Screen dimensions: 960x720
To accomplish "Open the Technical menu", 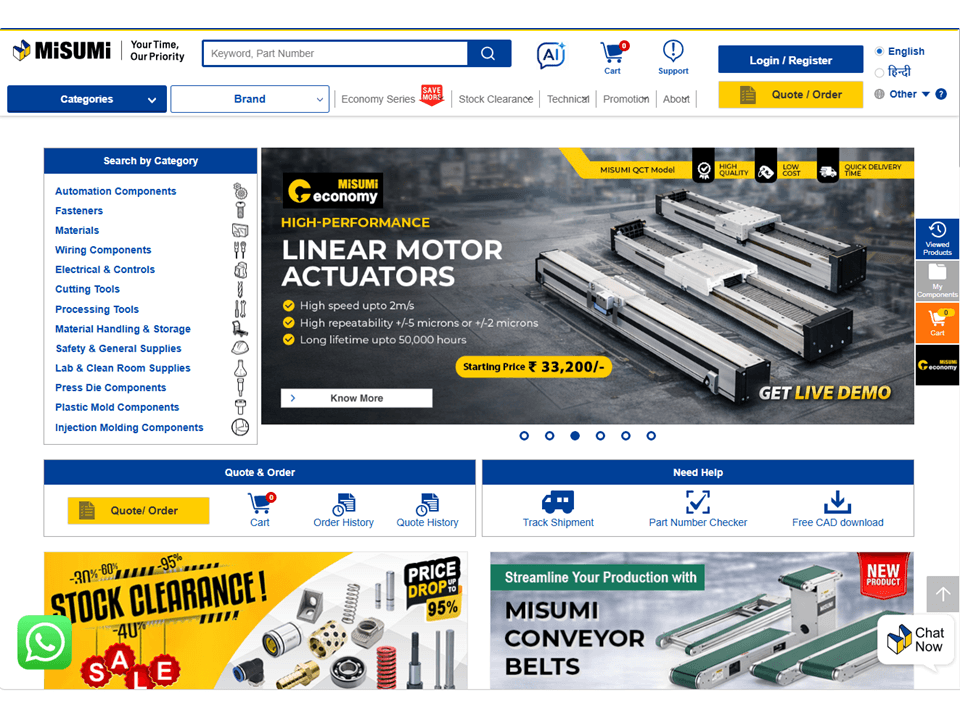I will point(568,99).
